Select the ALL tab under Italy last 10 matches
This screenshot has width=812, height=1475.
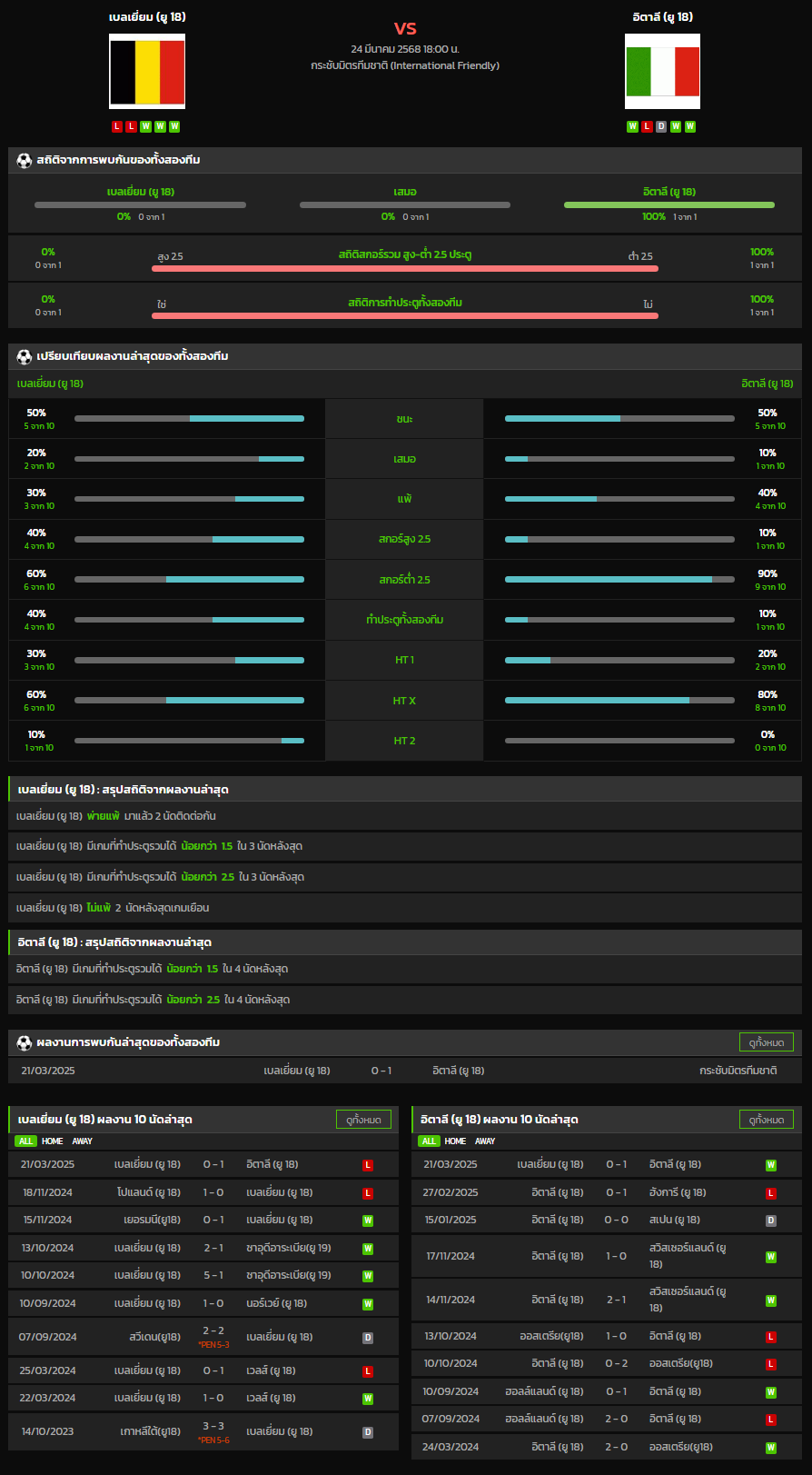tap(429, 1141)
